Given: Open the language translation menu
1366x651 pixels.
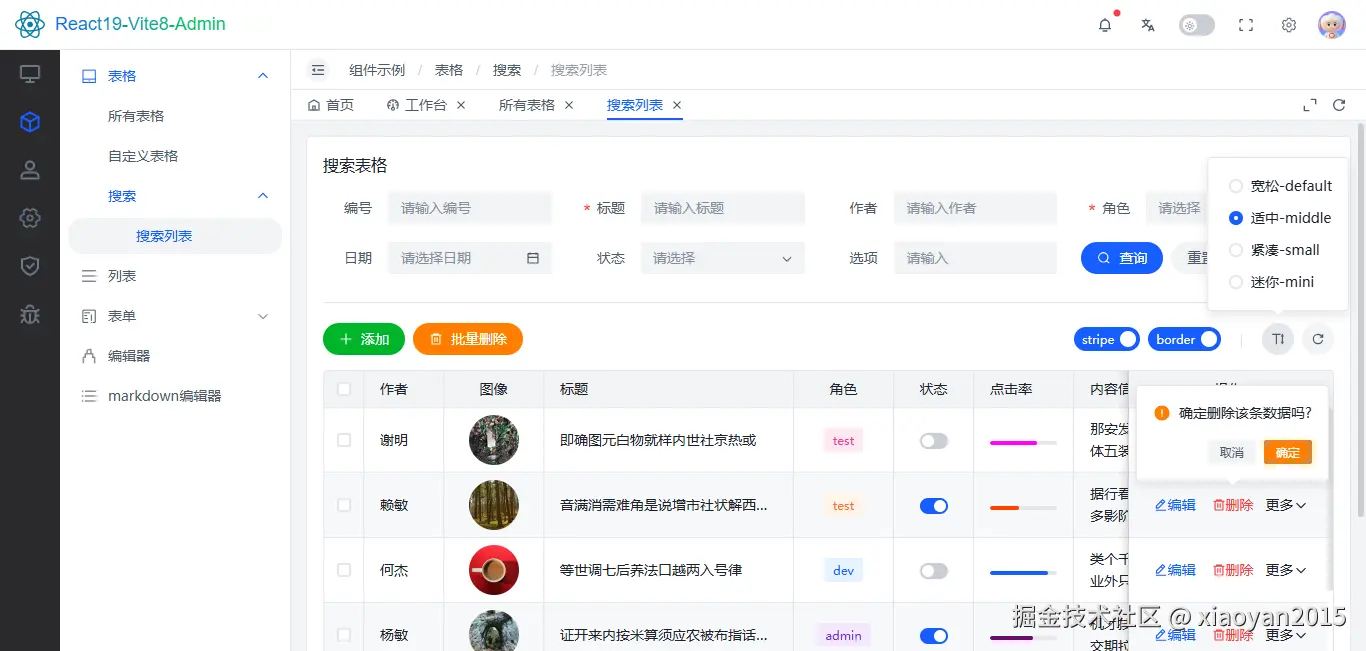Looking at the screenshot, I should point(1148,25).
